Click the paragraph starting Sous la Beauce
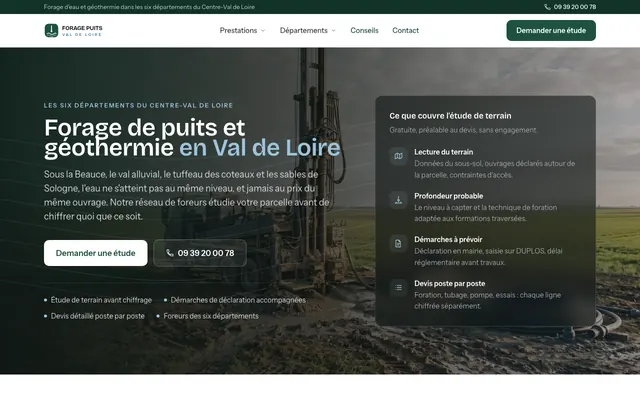 tap(187, 195)
